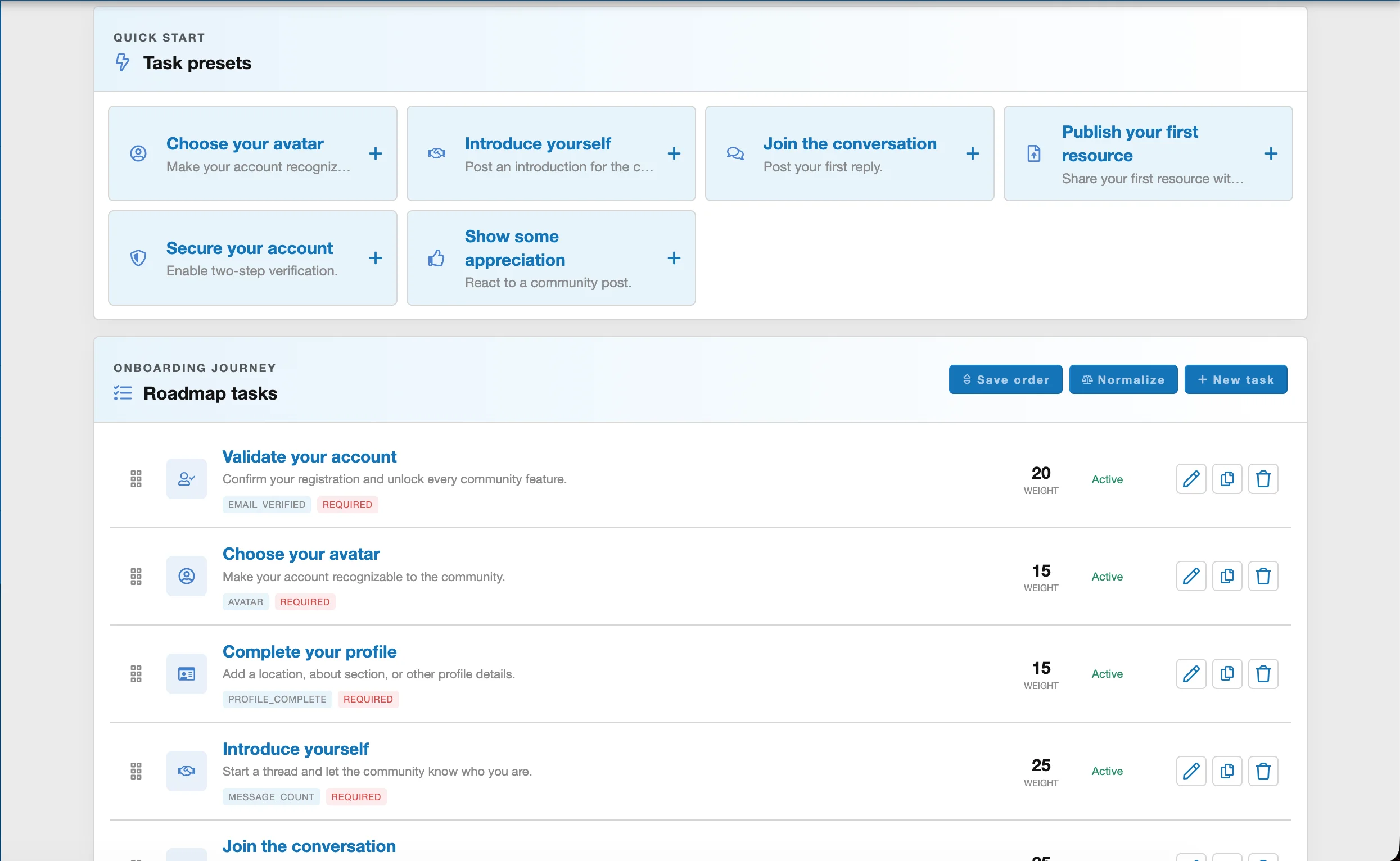Delete the Validate your account task
The width and height of the screenshot is (1400, 861).
coord(1263,479)
